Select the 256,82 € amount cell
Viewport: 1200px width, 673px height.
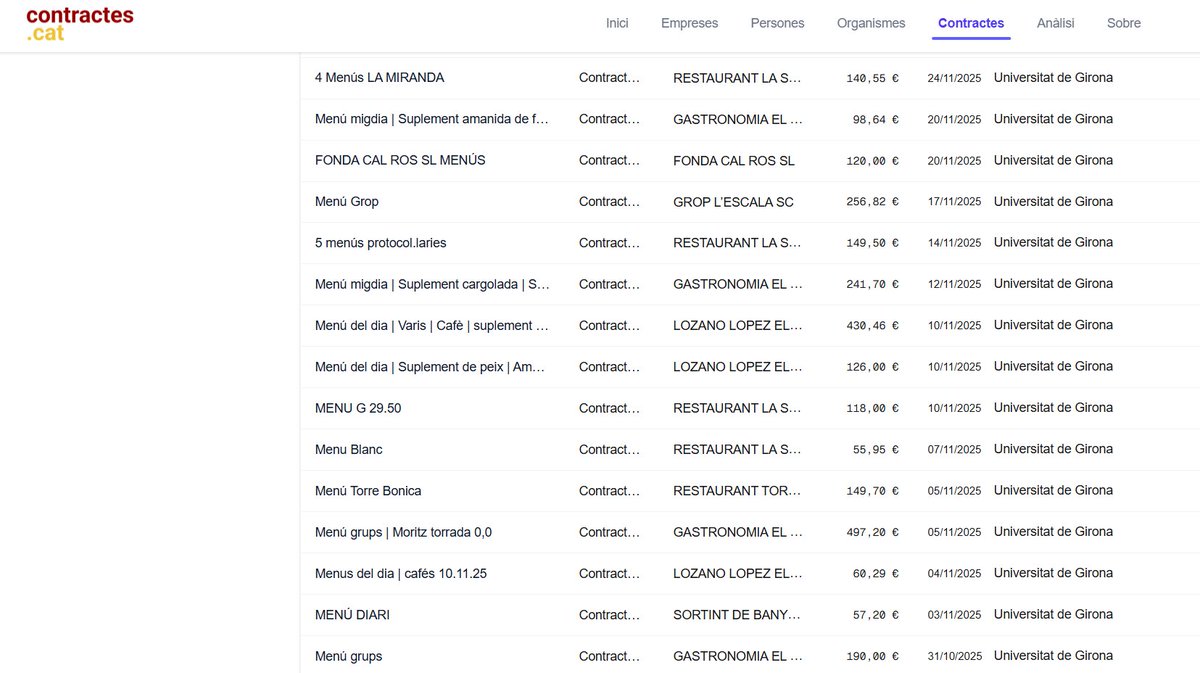coord(872,202)
